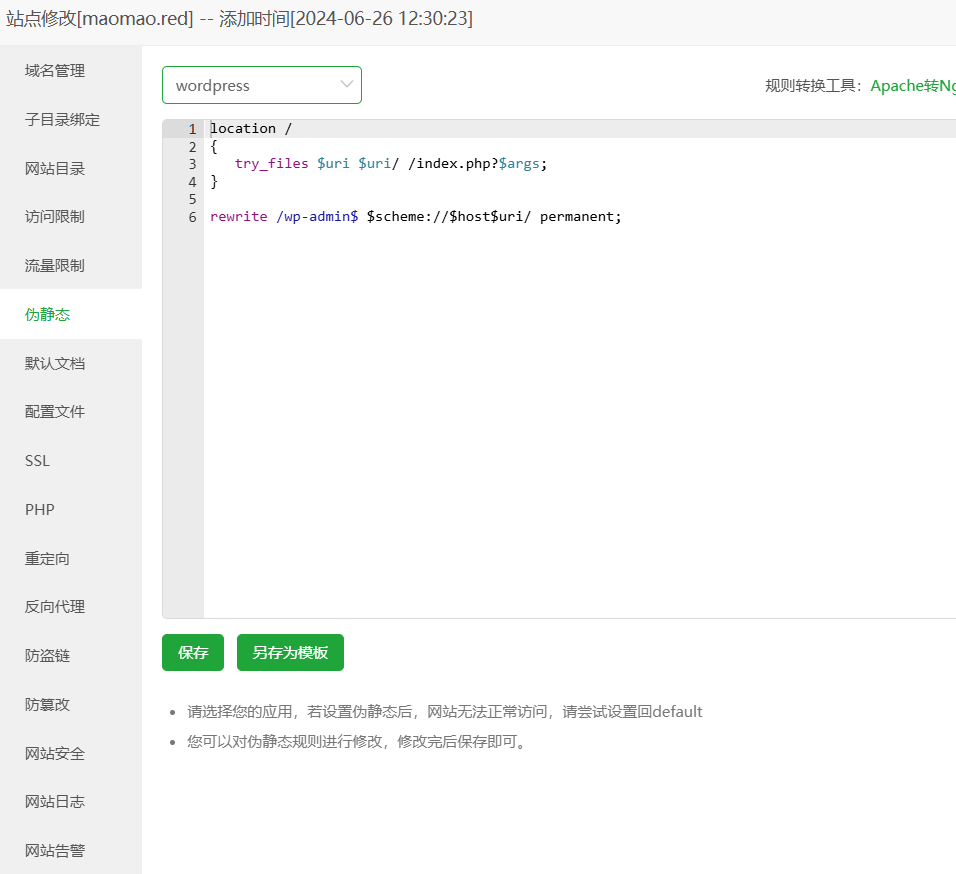Select the 伪静态 tab
Image resolution: width=956 pixels, height=874 pixels.
coord(71,314)
